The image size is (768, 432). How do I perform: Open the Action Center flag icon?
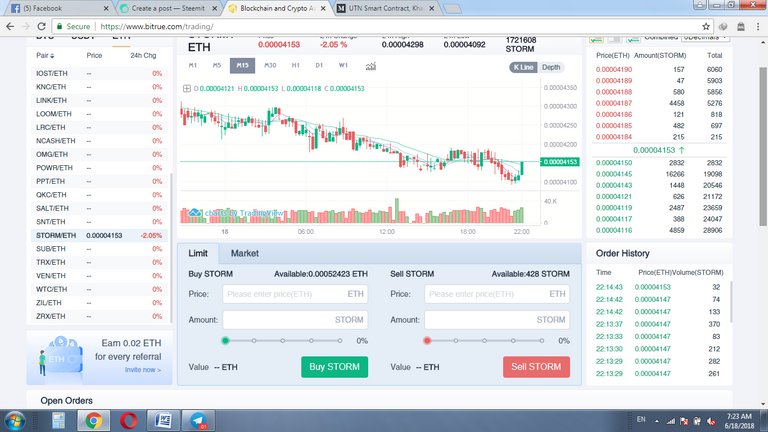(684, 421)
